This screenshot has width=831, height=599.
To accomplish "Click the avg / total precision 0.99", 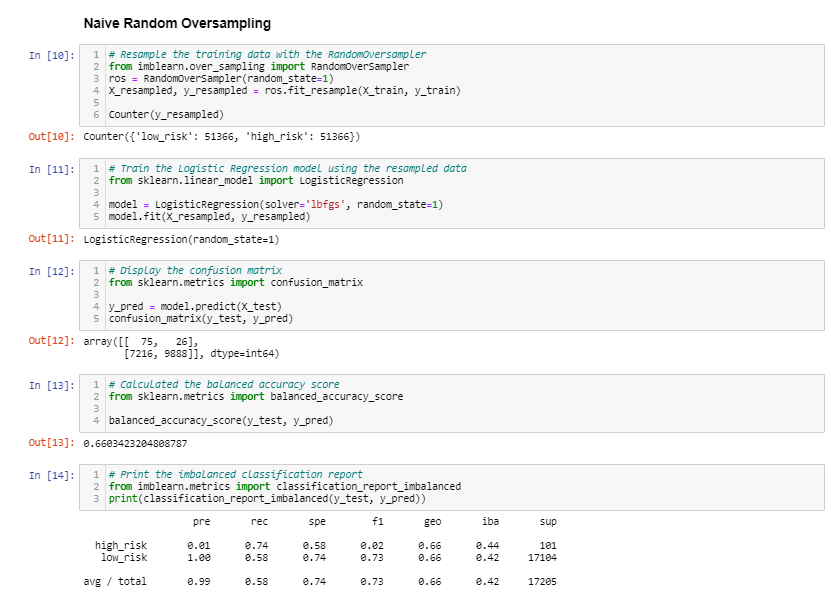I will pyautogui.click(x=199, y=582).
